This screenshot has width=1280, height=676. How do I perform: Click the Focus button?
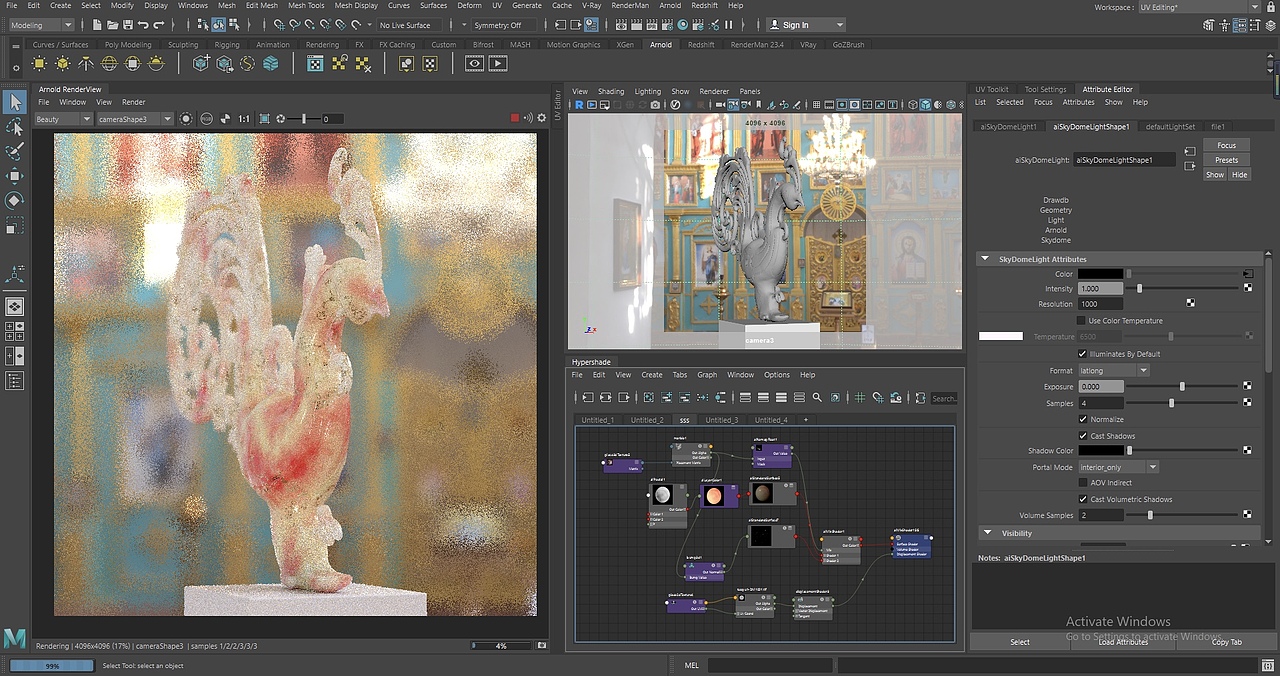(x=1226, y=146)
